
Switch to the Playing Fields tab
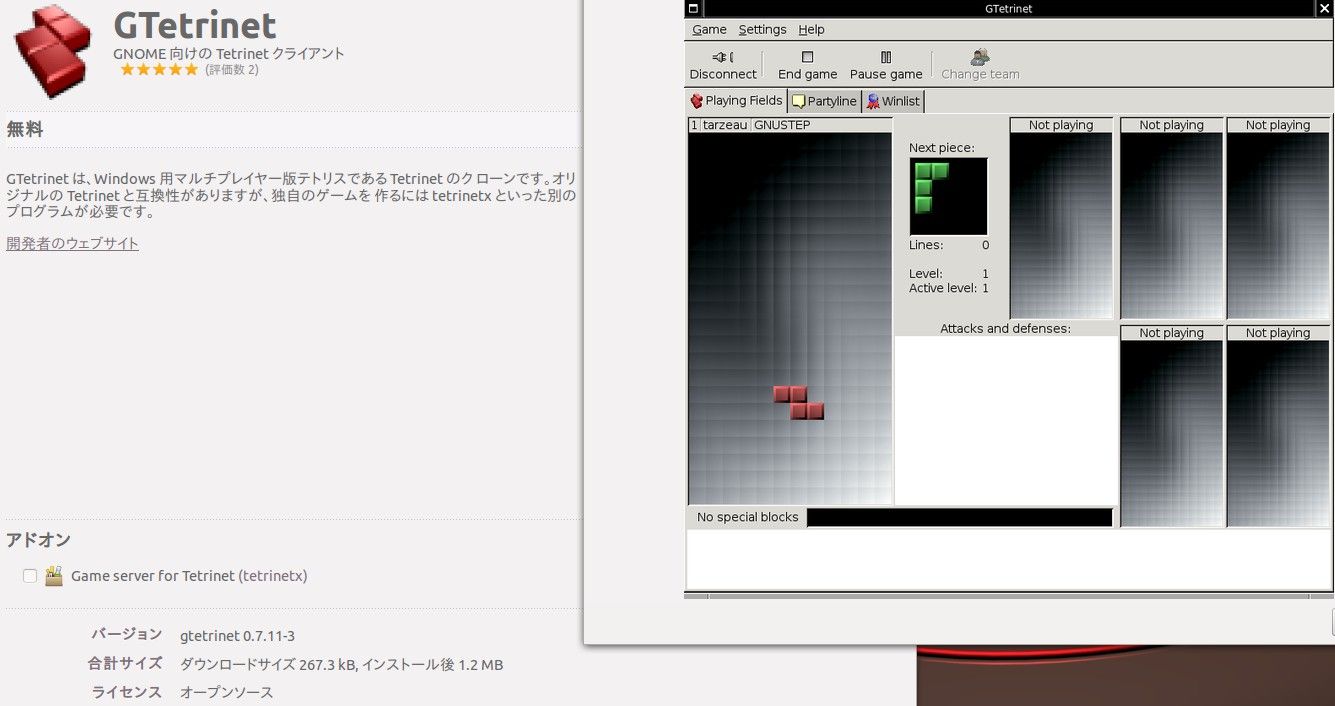tap(737, 101)
